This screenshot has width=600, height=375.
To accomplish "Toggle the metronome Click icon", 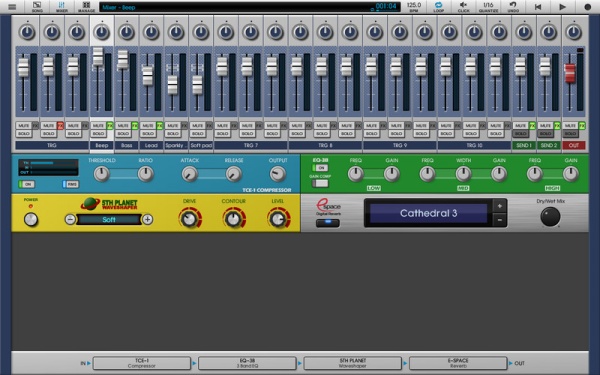I will point(463,7).
